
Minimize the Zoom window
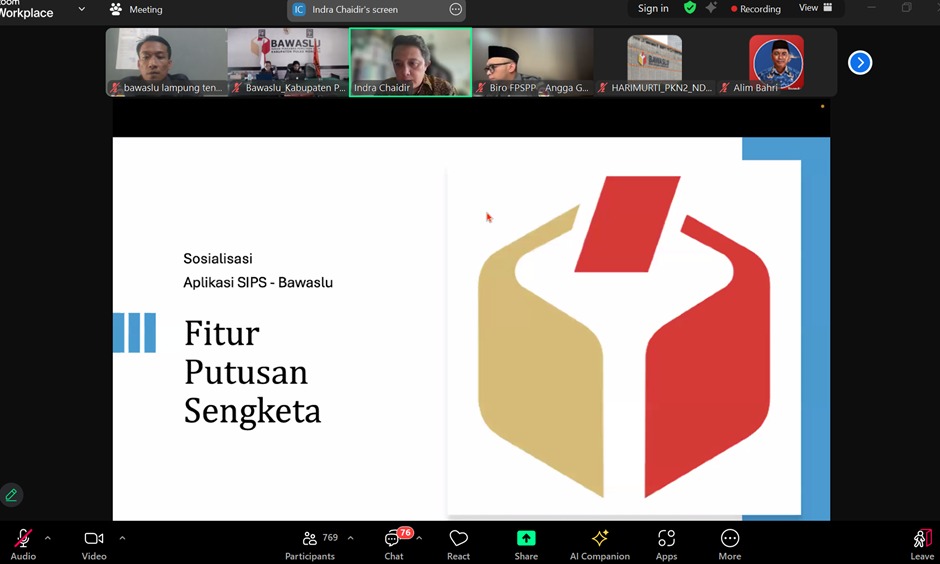(872, 8)
